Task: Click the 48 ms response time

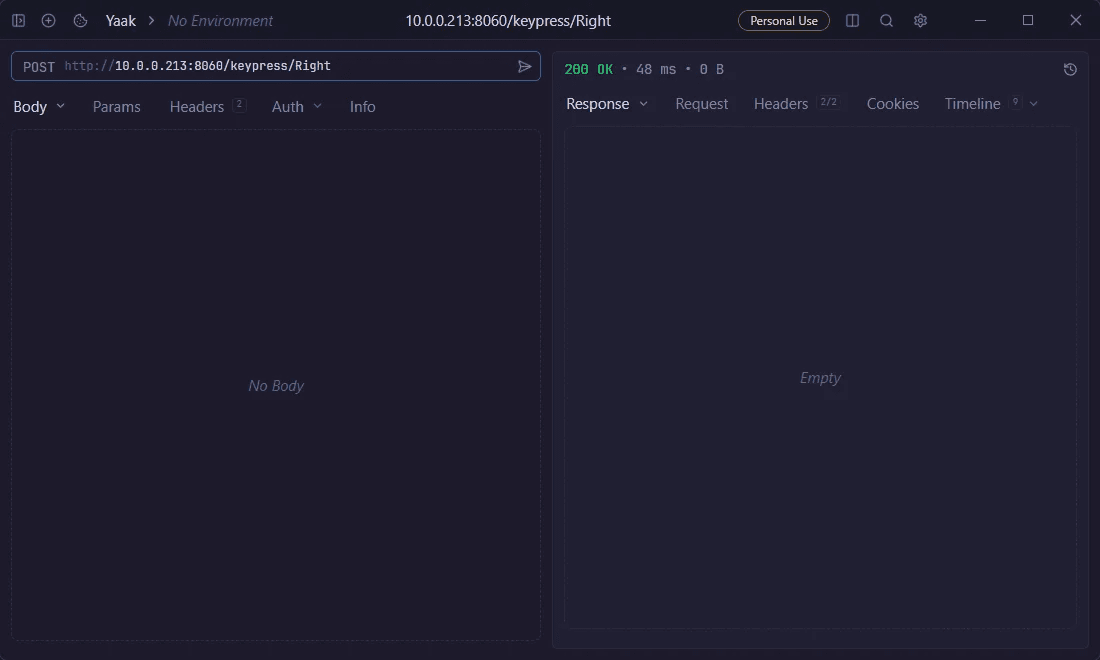Action: (x=656, y=69)
